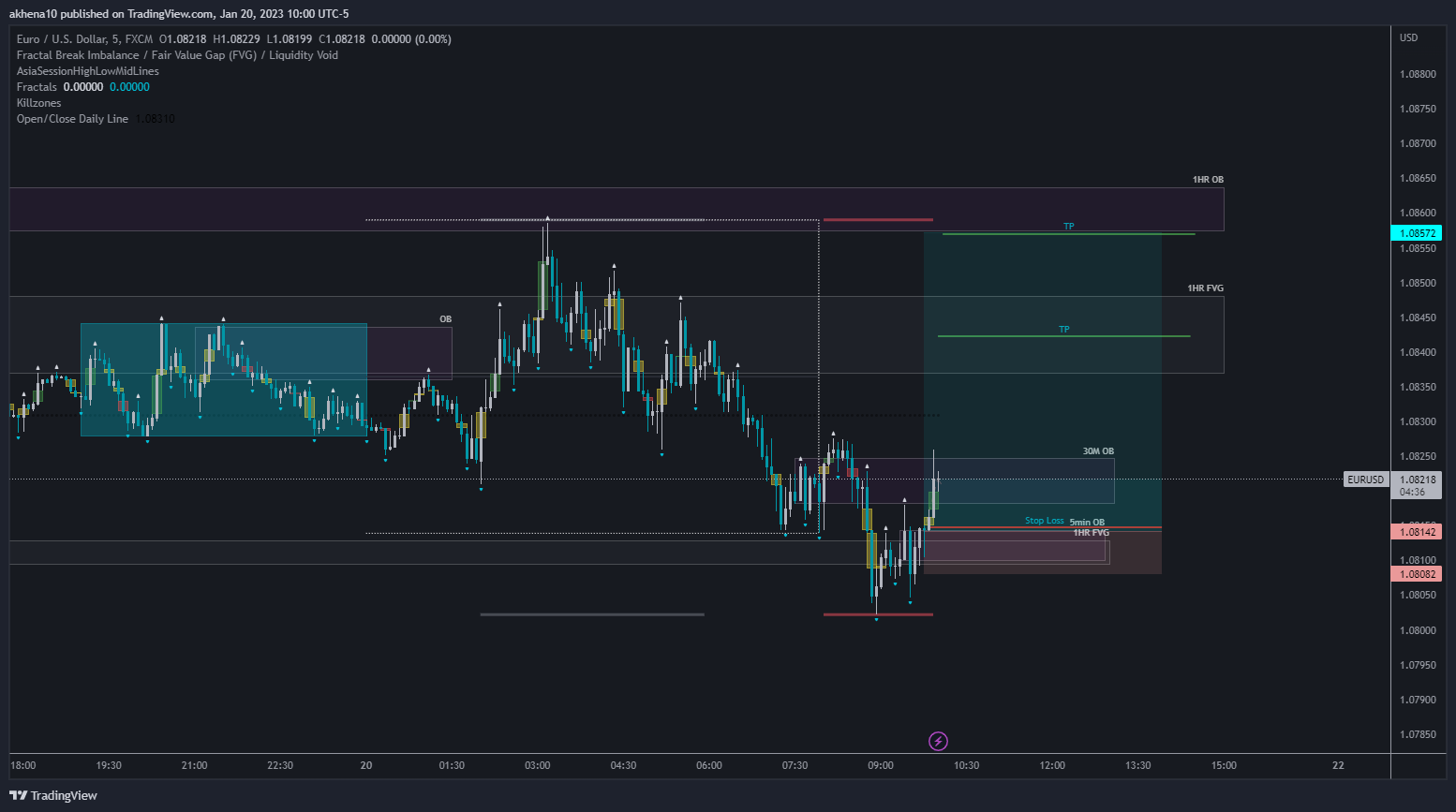Click the current price label 1.08218
The width and height of the screenshot is (1456, 812).
[x=1417, y=480]
